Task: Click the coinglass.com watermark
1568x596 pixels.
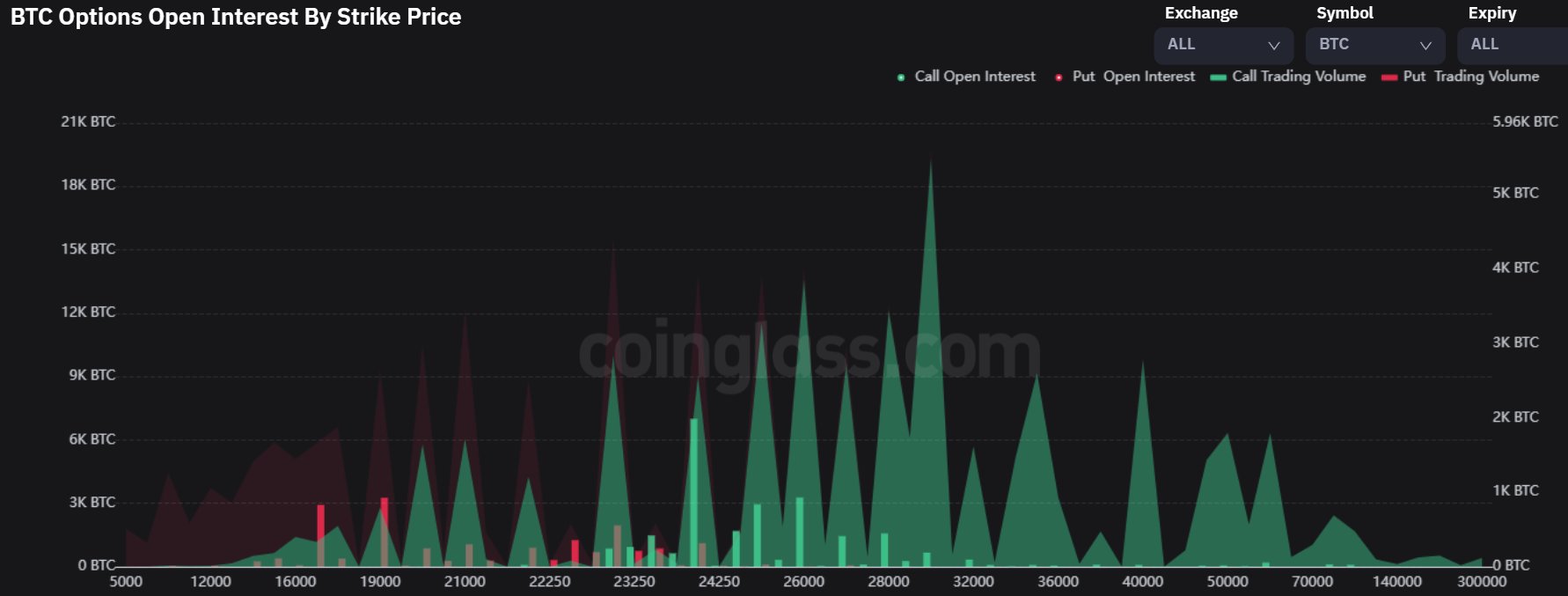Action: point(810,352)
